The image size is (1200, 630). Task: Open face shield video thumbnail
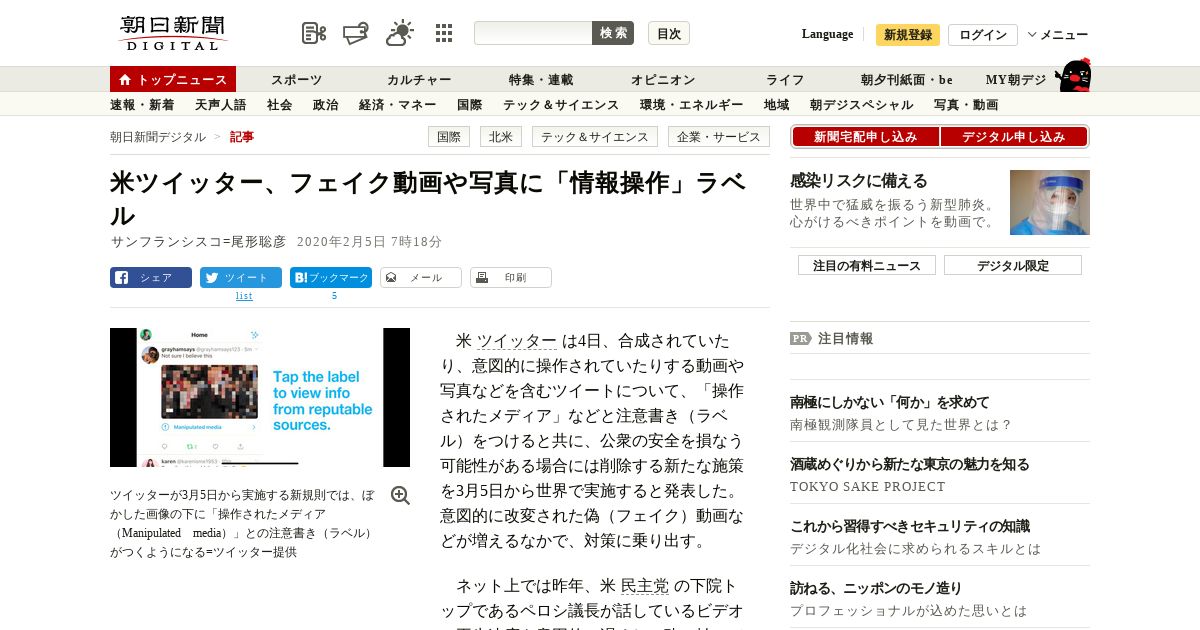(1050, 202)
